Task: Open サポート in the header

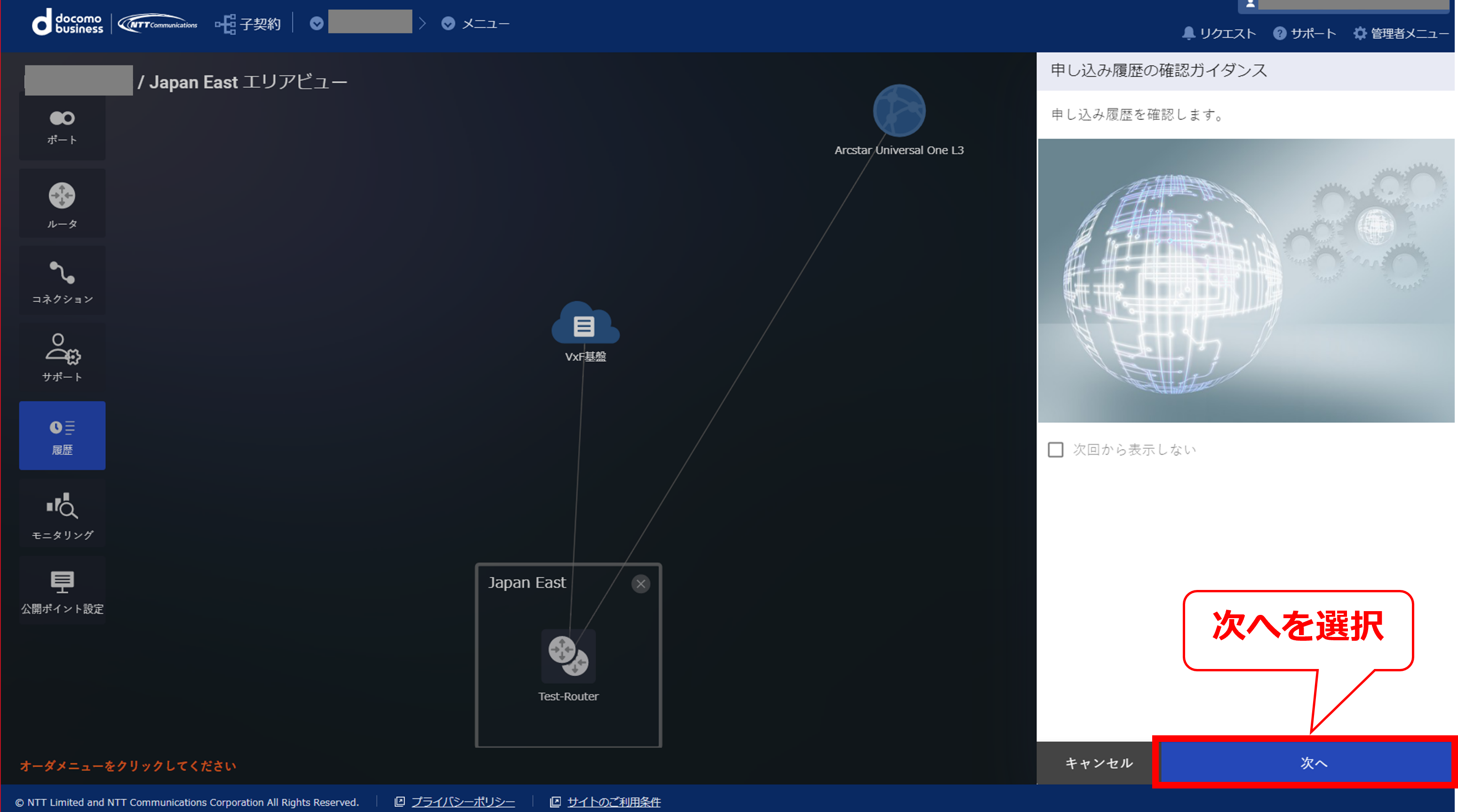Action: (x=1305, y=33)
